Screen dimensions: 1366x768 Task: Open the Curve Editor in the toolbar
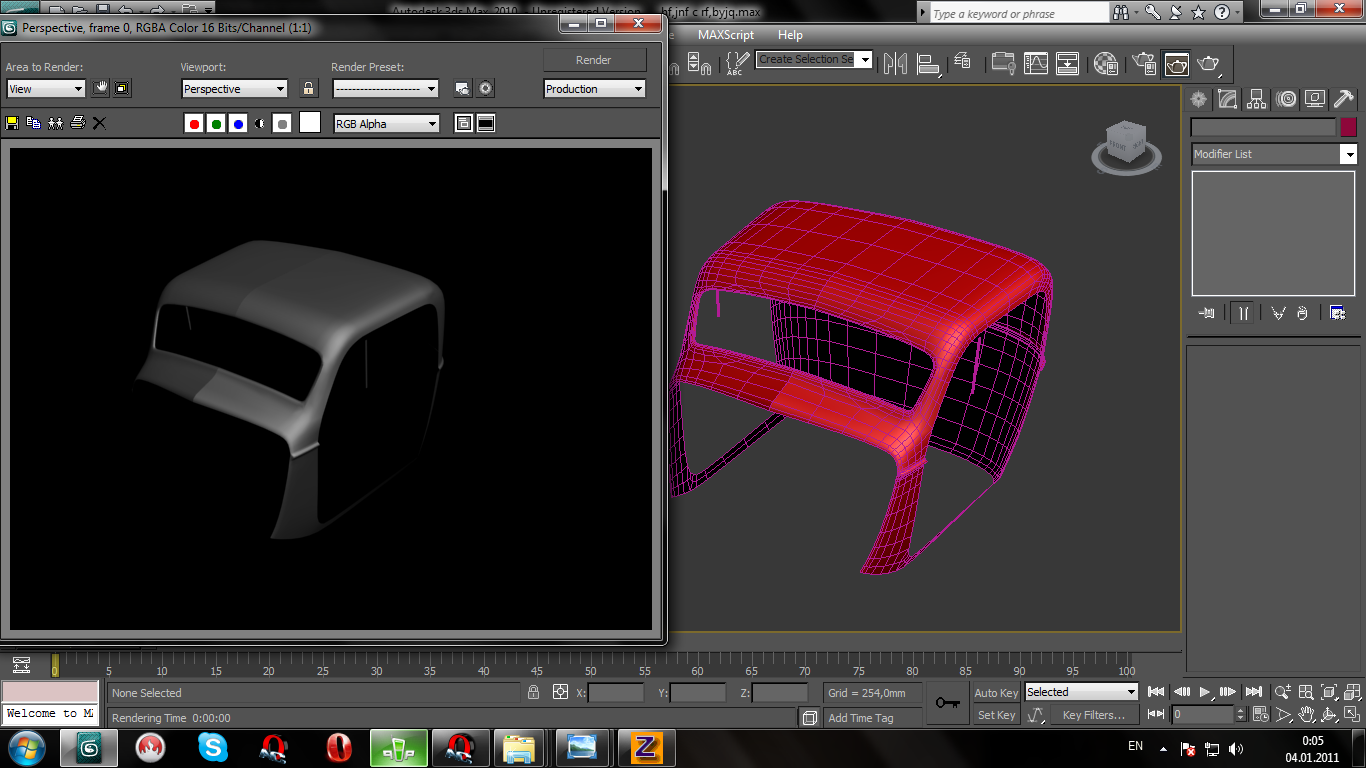click(1035, 64)
